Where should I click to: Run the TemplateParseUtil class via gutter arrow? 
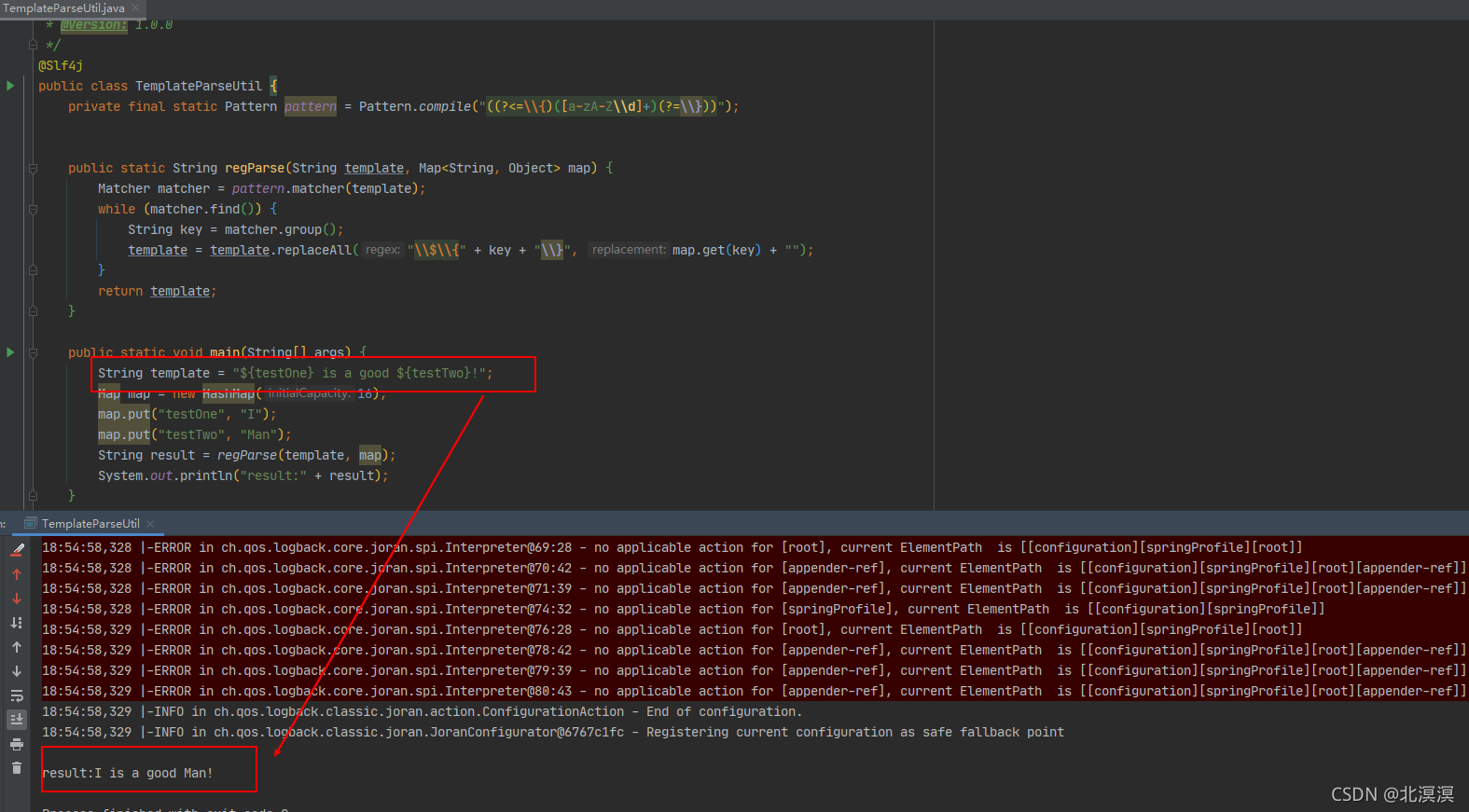[10, 86]
